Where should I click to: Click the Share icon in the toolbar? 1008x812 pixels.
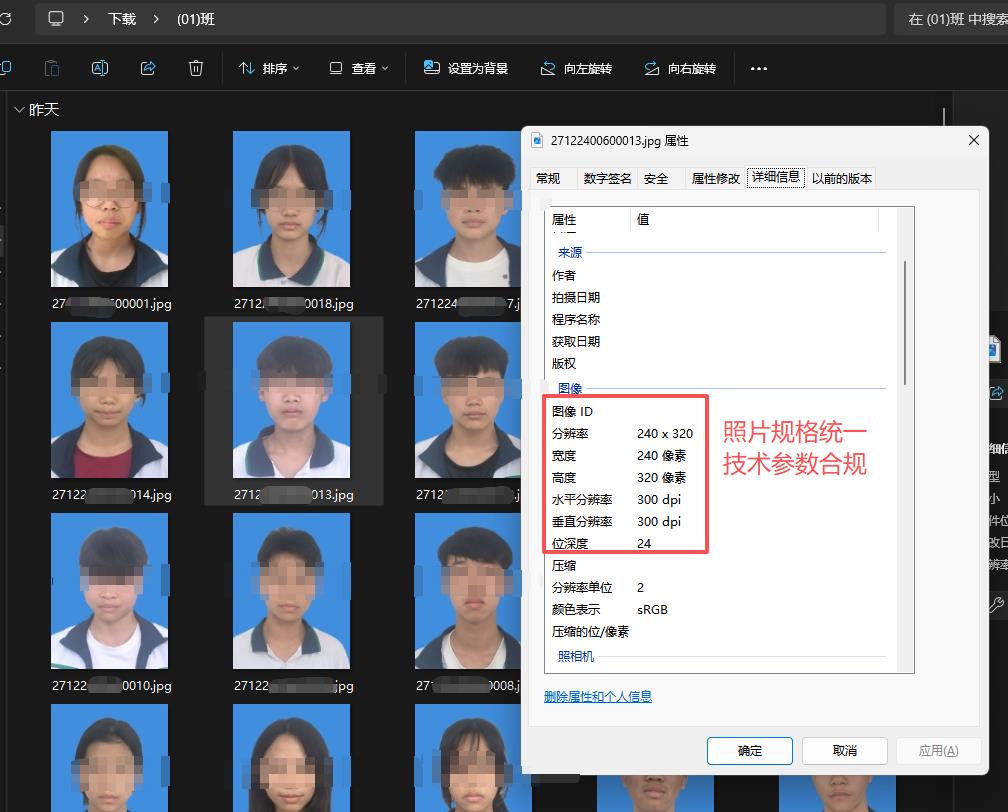pos(148,68)
